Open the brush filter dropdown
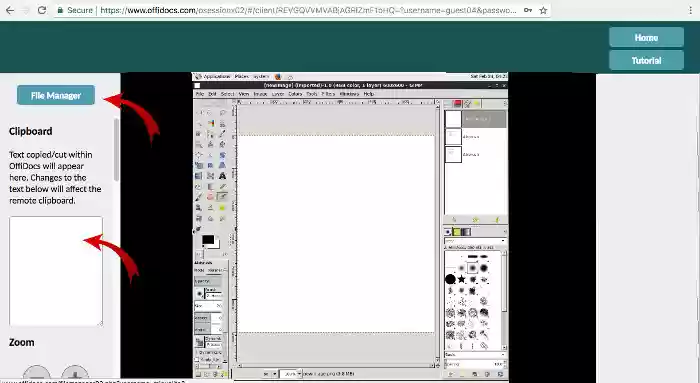Screen dimensions: 700x383 475,241
